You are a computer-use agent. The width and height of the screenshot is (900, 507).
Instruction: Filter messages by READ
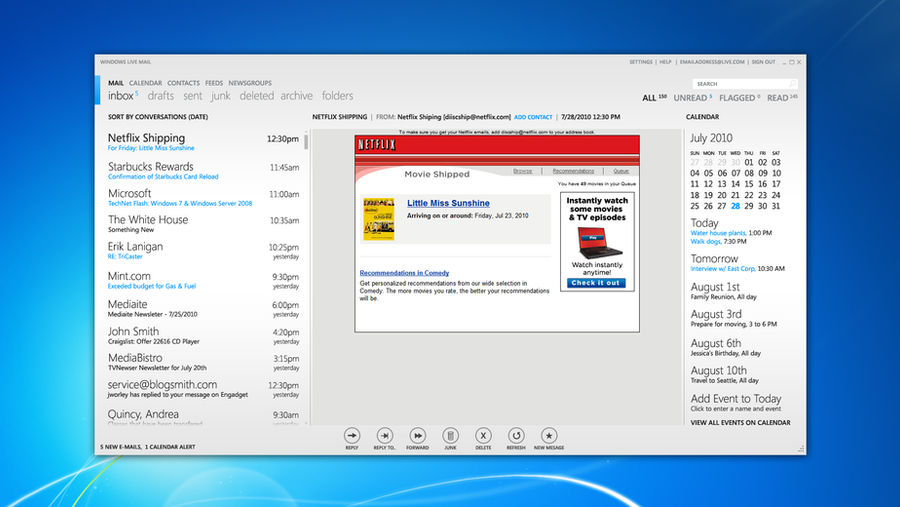pyautogui.click(x=778, y=98)
